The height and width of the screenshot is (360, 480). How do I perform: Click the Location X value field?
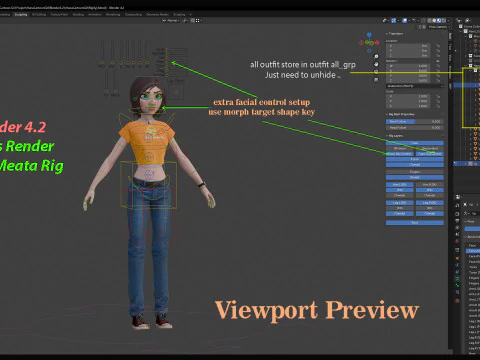(408, 46)
